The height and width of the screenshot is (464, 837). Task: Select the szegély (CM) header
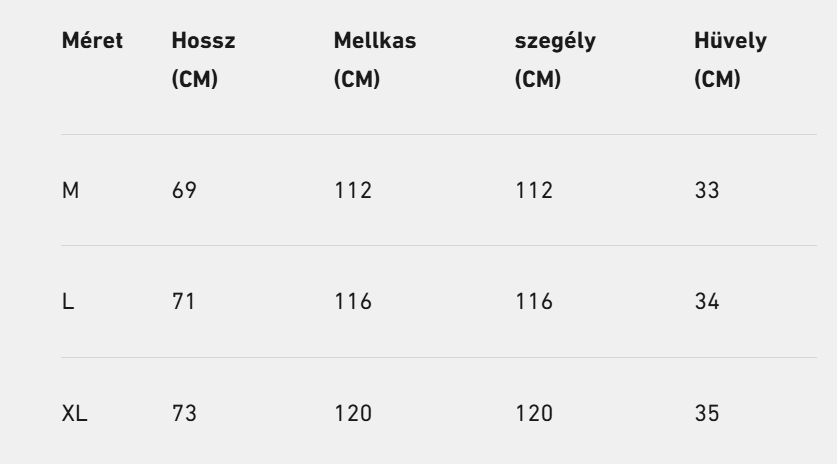tap(555, 60)
